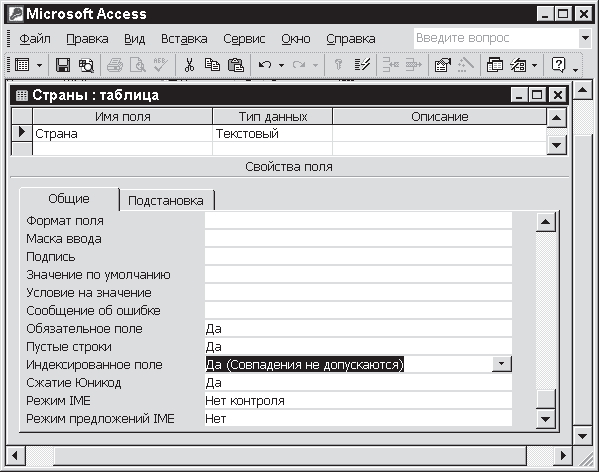Select the Общие tab

click(69, 199)
